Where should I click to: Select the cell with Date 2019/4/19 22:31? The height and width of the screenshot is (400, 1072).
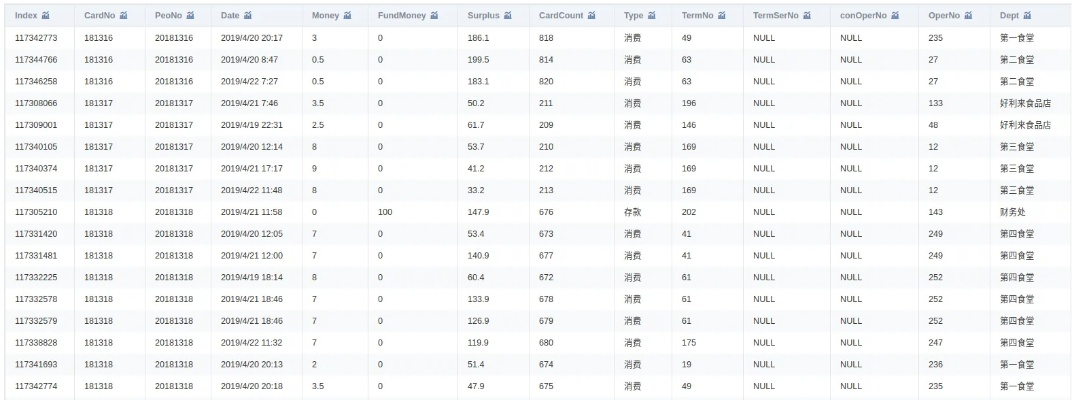[251, 125]
